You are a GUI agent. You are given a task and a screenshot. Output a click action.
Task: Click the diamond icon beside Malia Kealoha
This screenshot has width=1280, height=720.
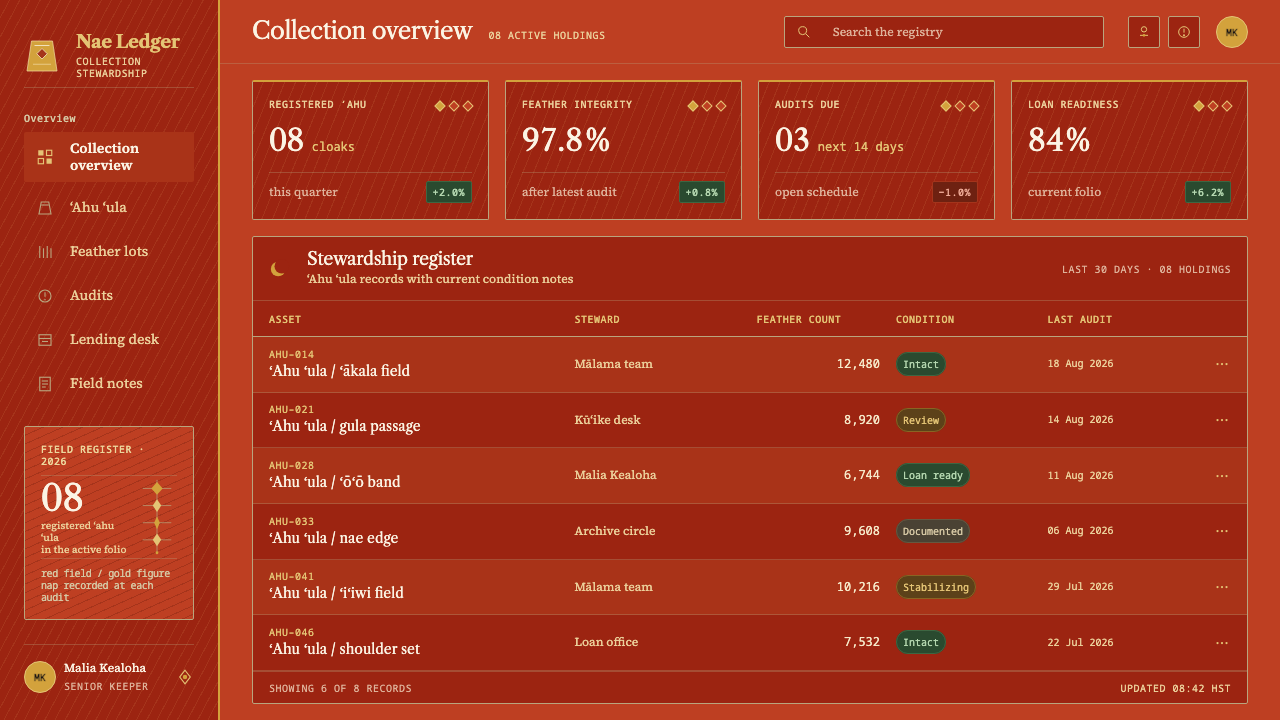185,677
